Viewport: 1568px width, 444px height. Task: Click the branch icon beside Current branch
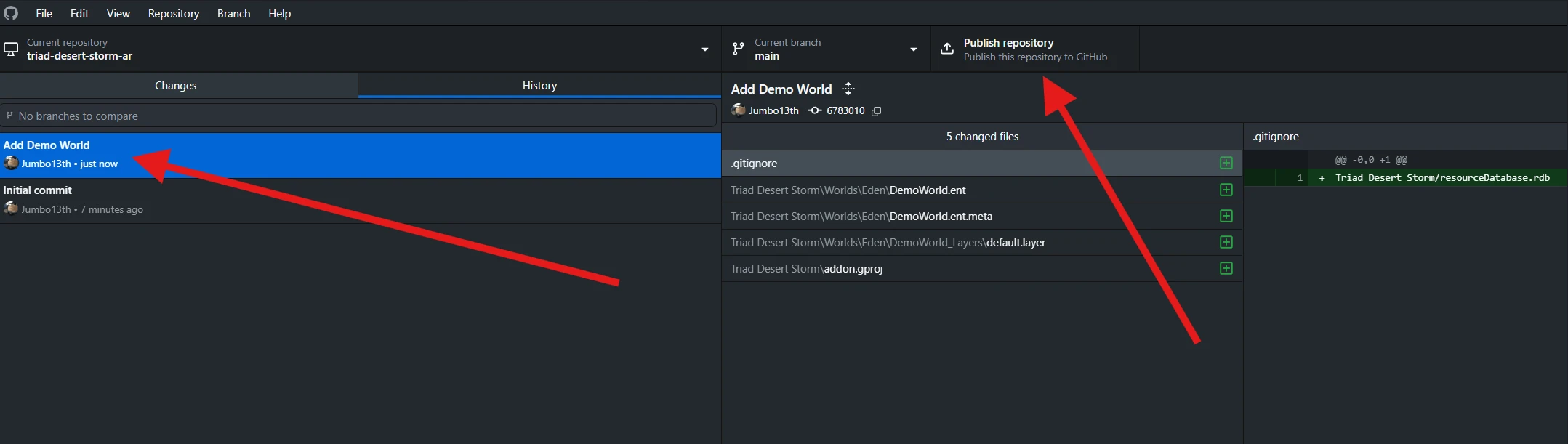(738, 49)
